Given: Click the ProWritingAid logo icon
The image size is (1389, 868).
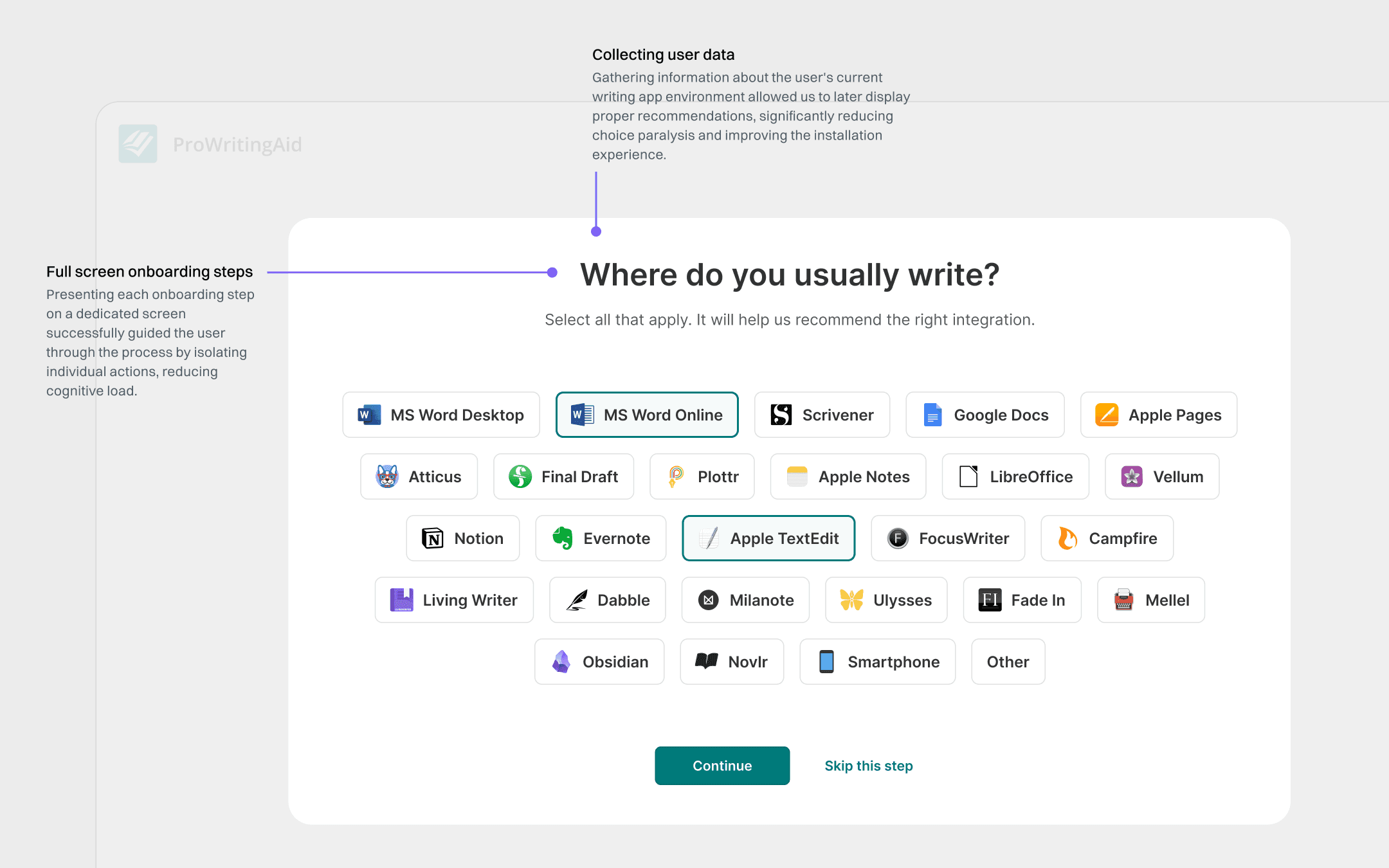Looking at the screenshot, I should click(138, 144).
